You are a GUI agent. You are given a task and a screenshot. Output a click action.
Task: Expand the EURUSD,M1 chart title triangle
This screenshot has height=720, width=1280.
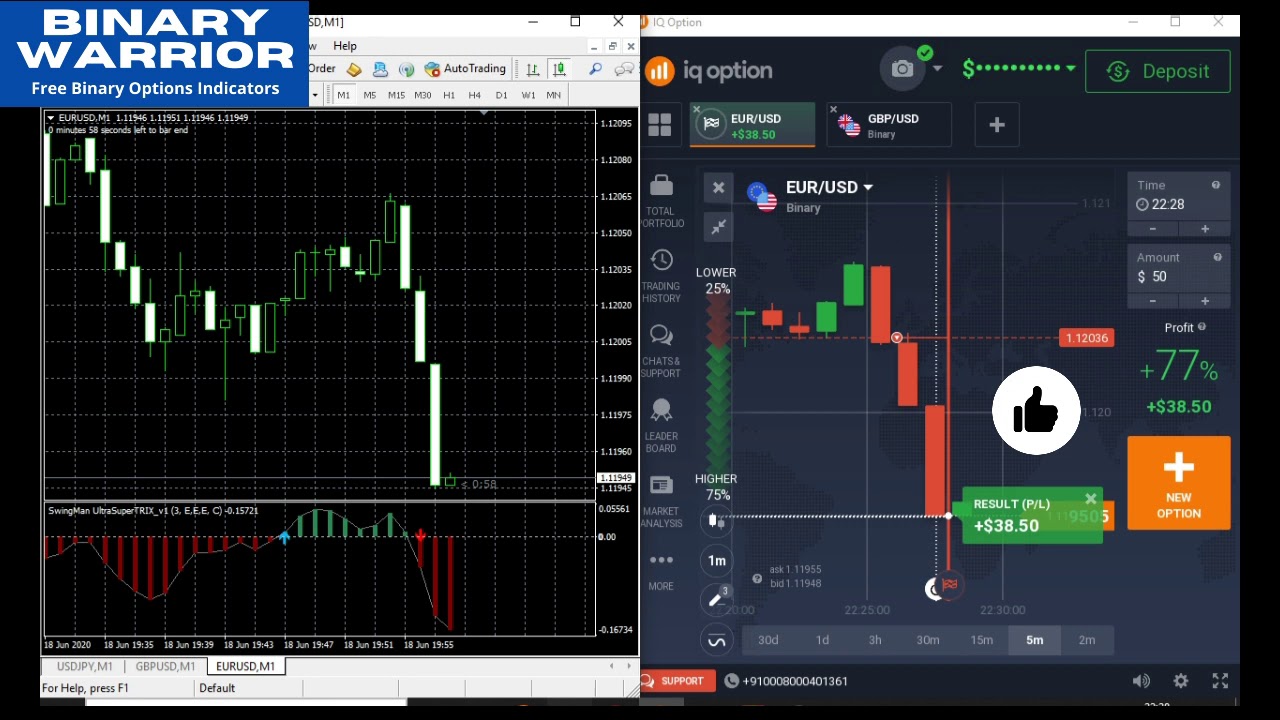[51, 118]
